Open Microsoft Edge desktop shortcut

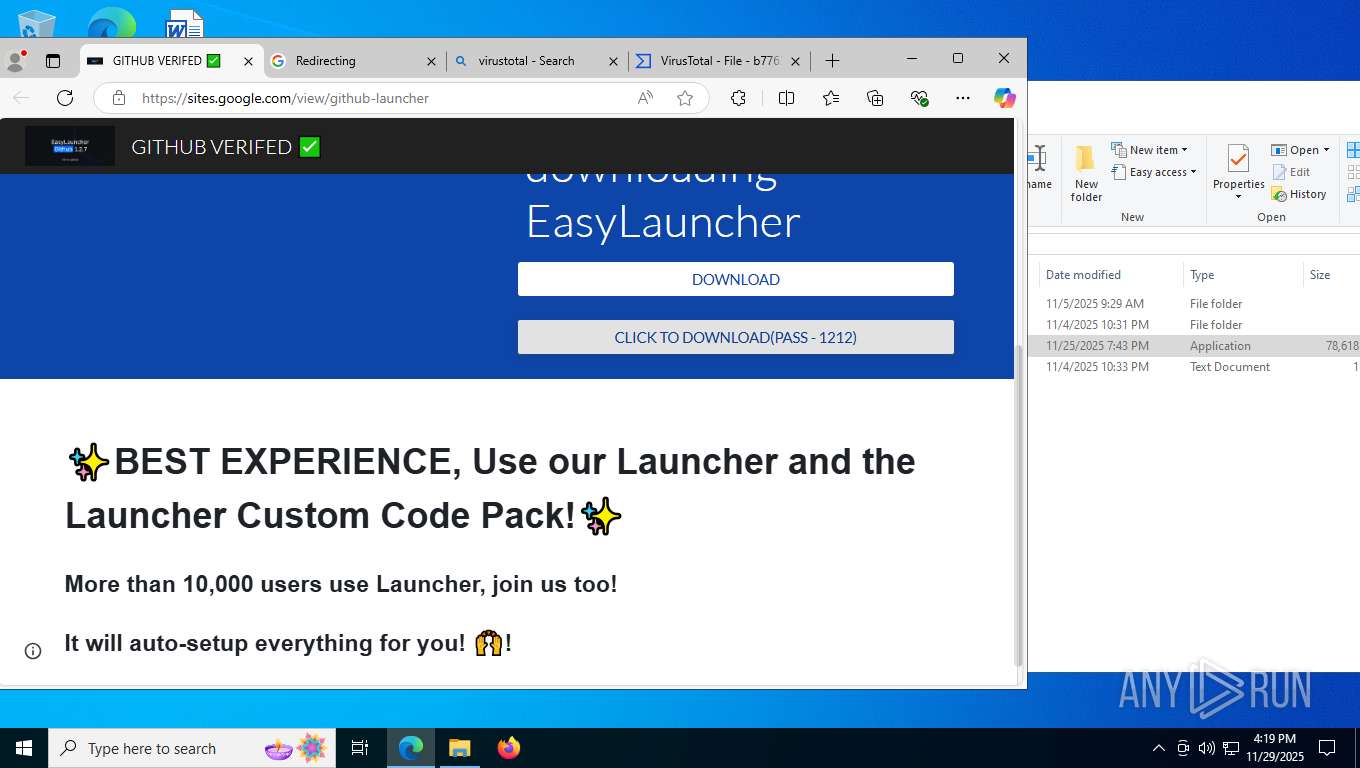click(111, 22)
